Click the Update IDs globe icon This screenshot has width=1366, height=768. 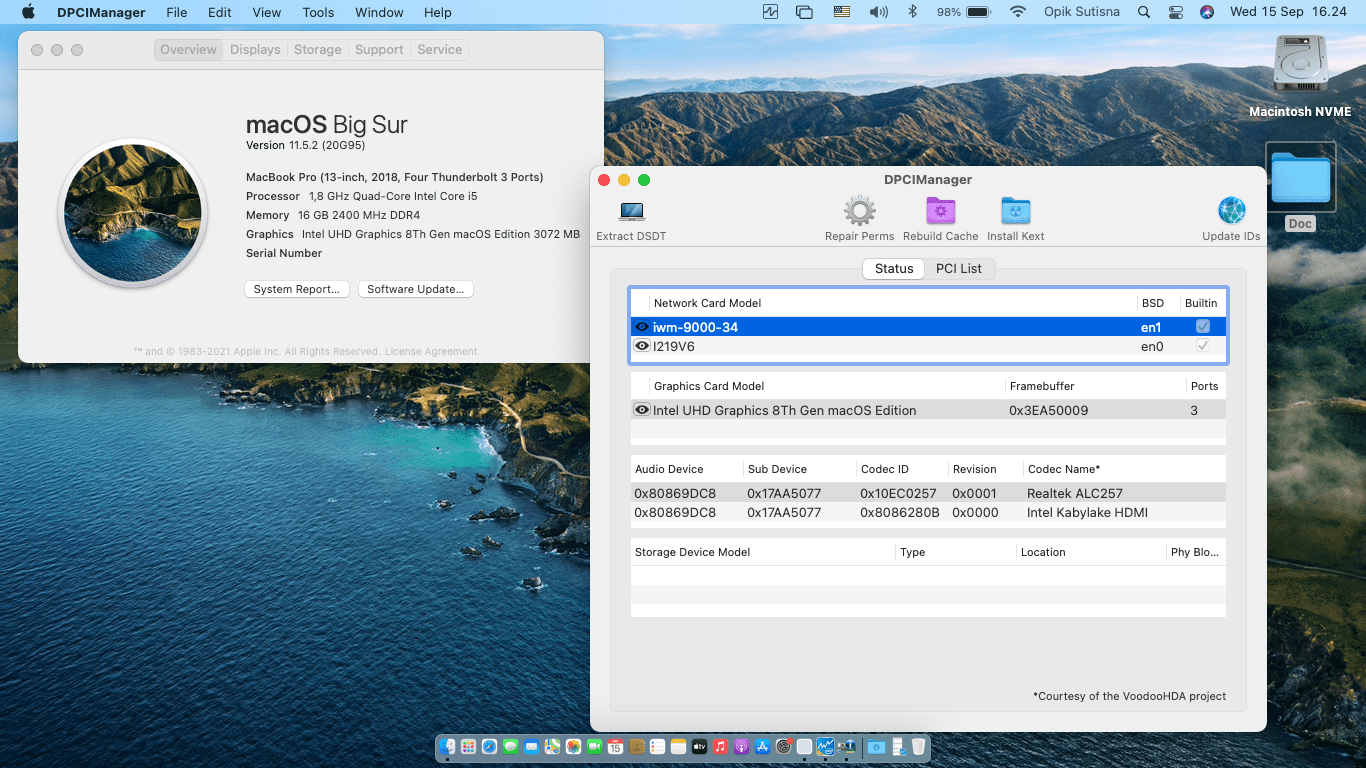coord(1231,211)
